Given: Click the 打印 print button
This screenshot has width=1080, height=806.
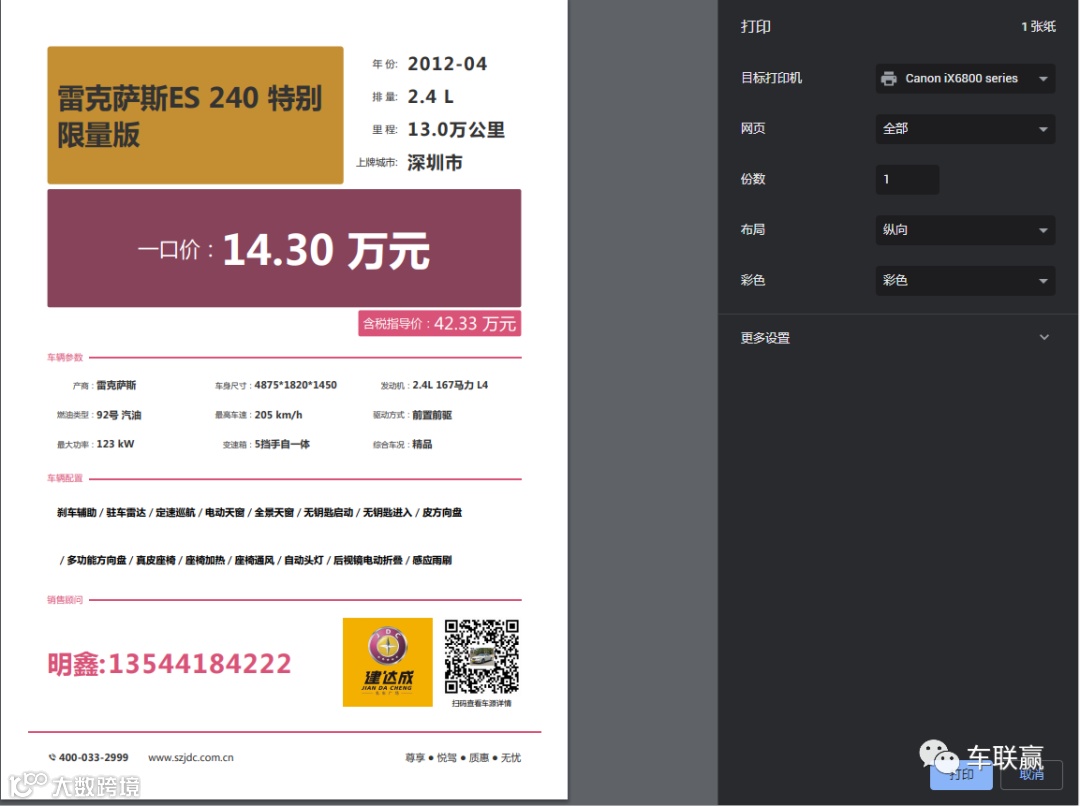Looking at the screenshot, I should coord(961,775).
